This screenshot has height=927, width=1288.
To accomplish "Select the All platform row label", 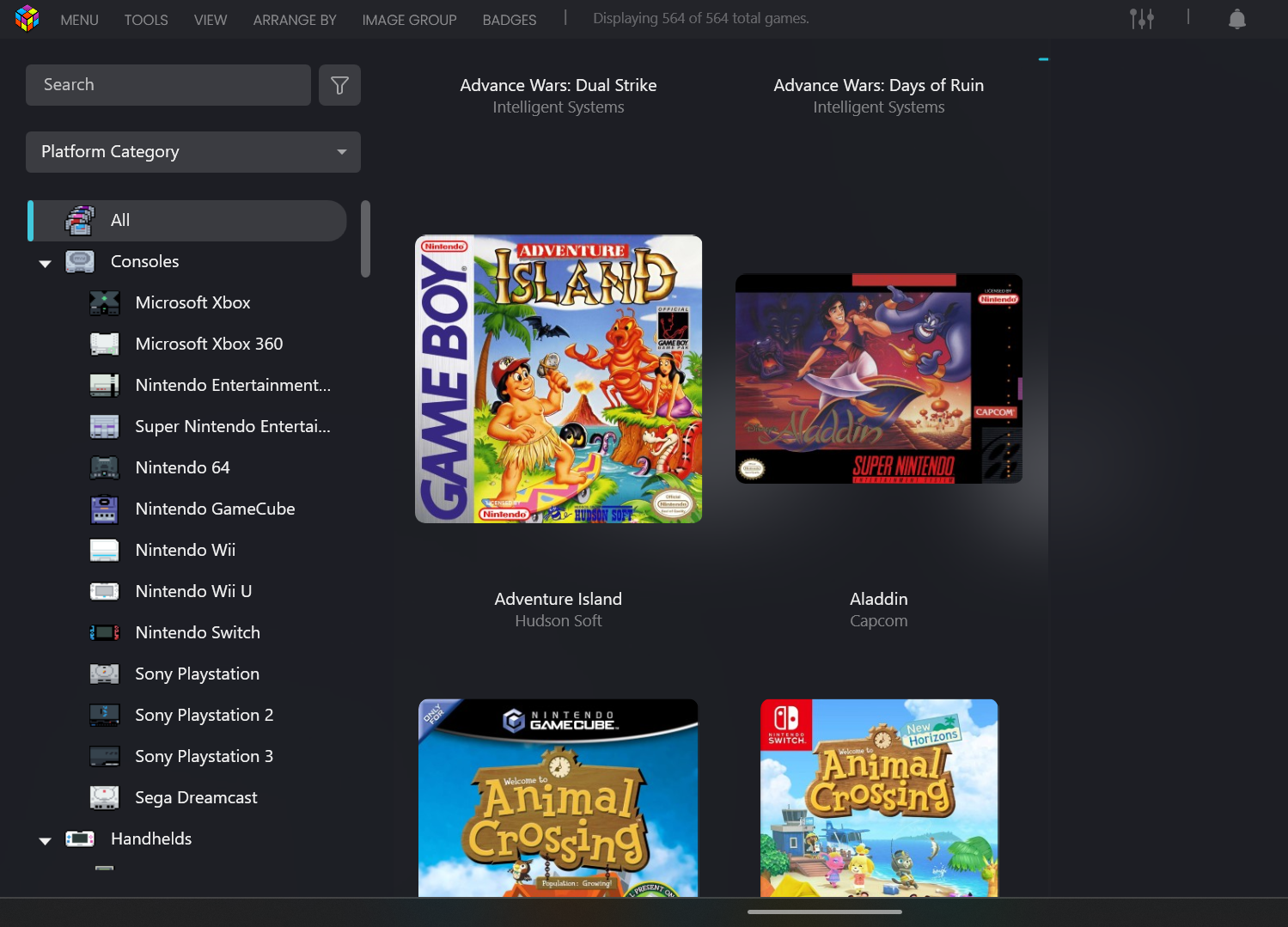I will point(120,220).
